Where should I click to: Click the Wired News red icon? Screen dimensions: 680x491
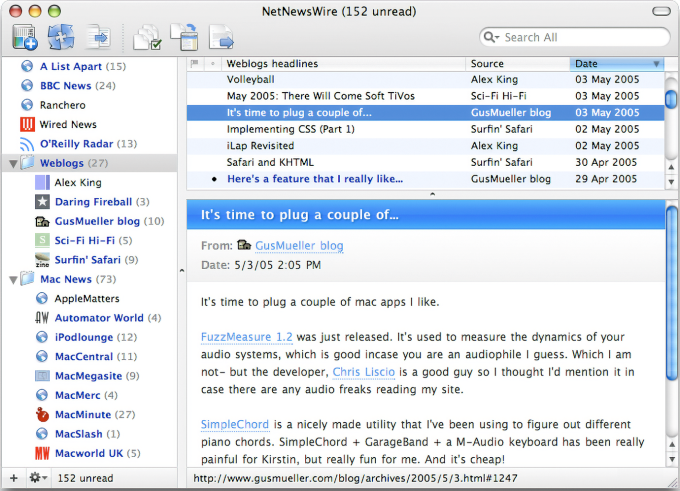coord(27,124)
